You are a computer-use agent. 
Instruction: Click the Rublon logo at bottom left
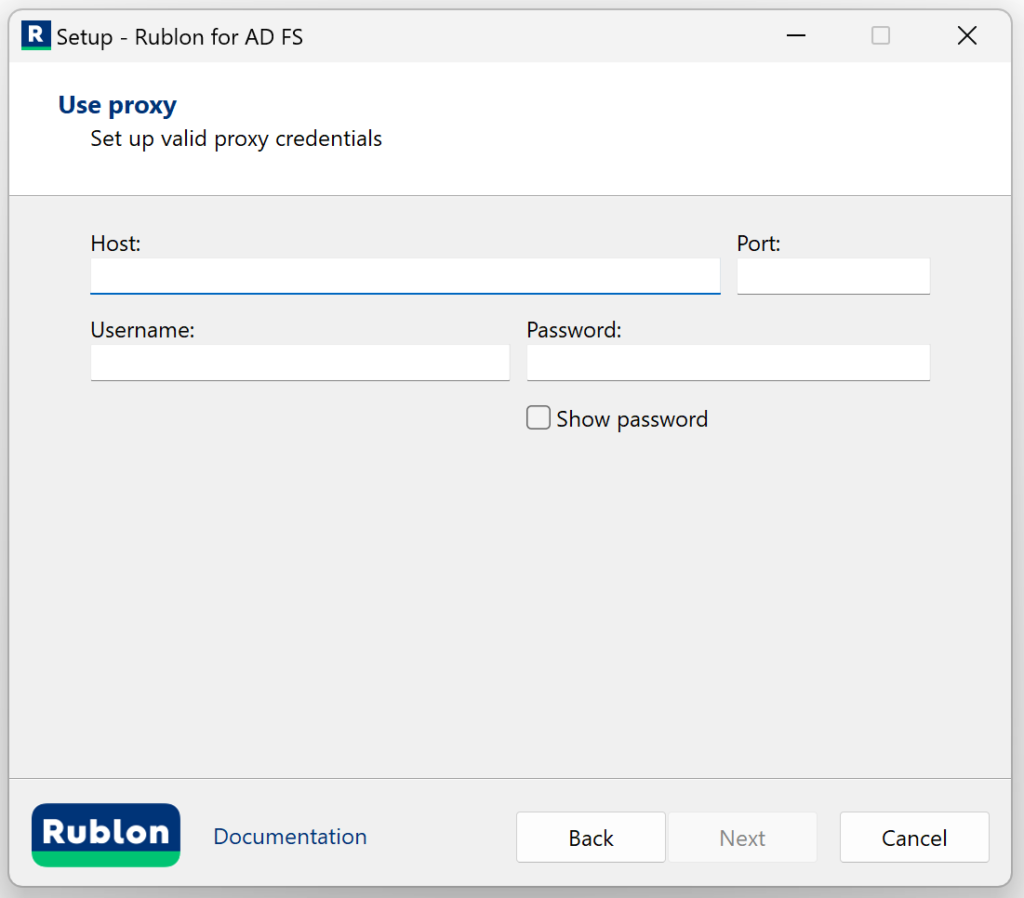[x=105, y=836]
